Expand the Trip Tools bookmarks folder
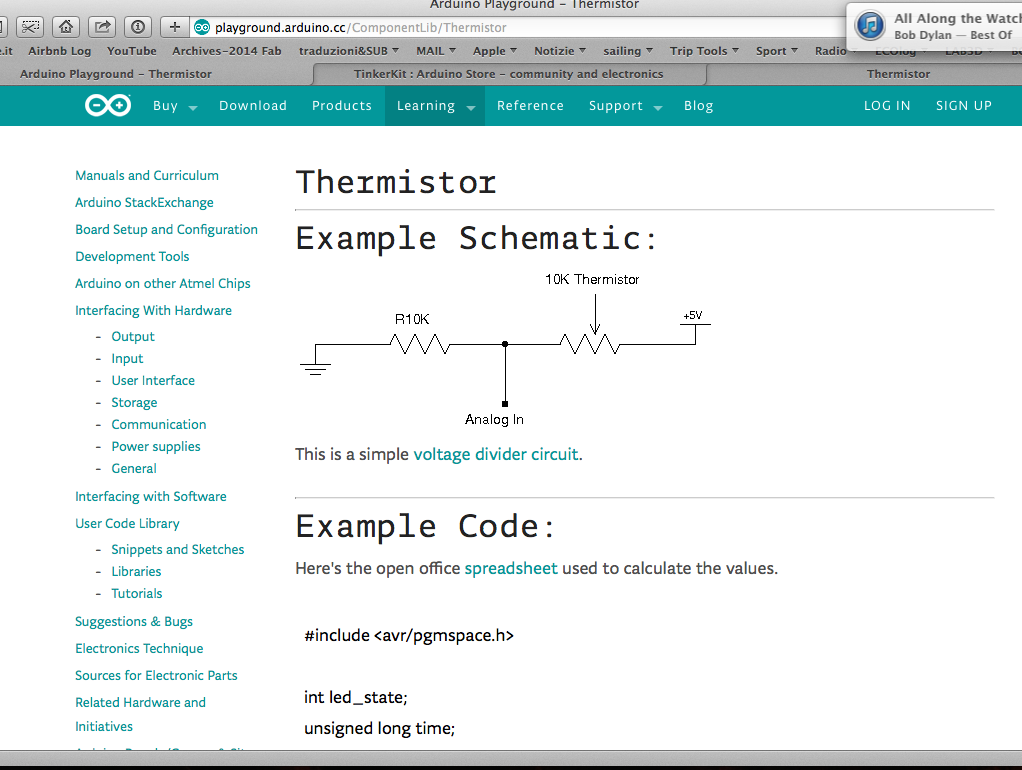Image resolution: width=1022 pixels, height=770 pixels. pyautogui.click(x=704, y=51)
